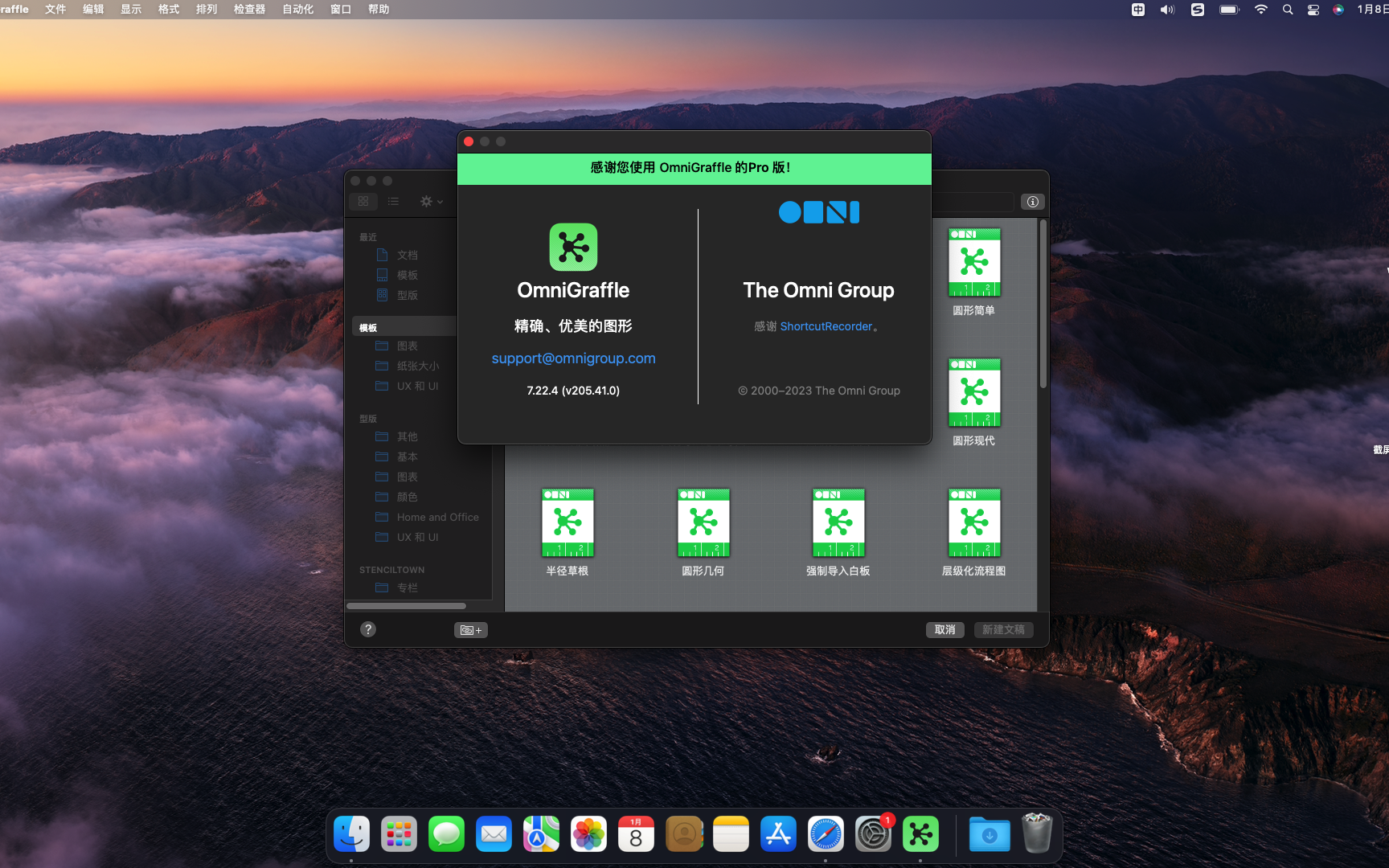Select the 层级化流程图 template thumbnail
1389x868 pixels.
(x=973, y=523)
